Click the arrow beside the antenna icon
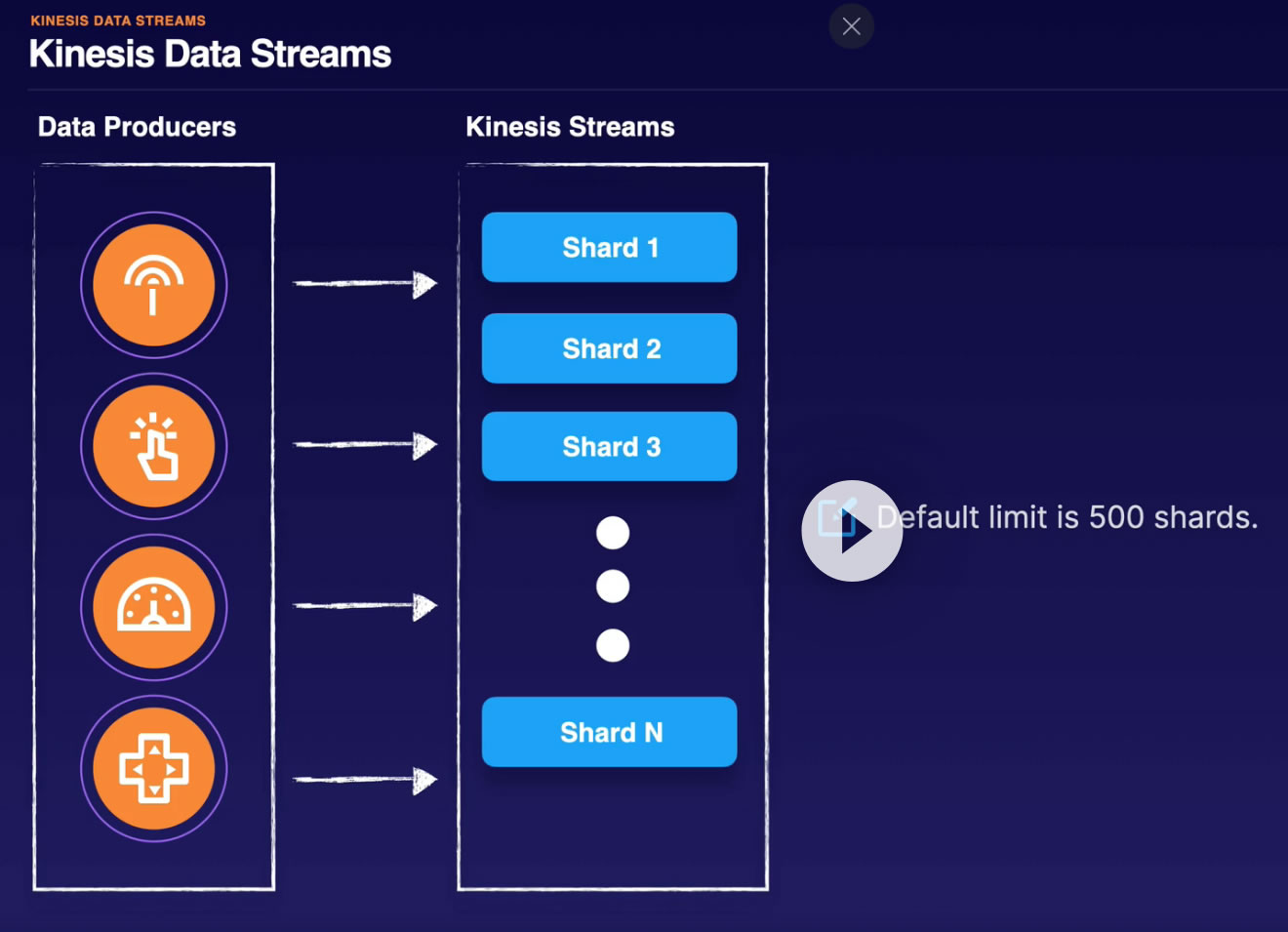Image resolution: width=1288 pixels, height=932 pixels. 365,284
